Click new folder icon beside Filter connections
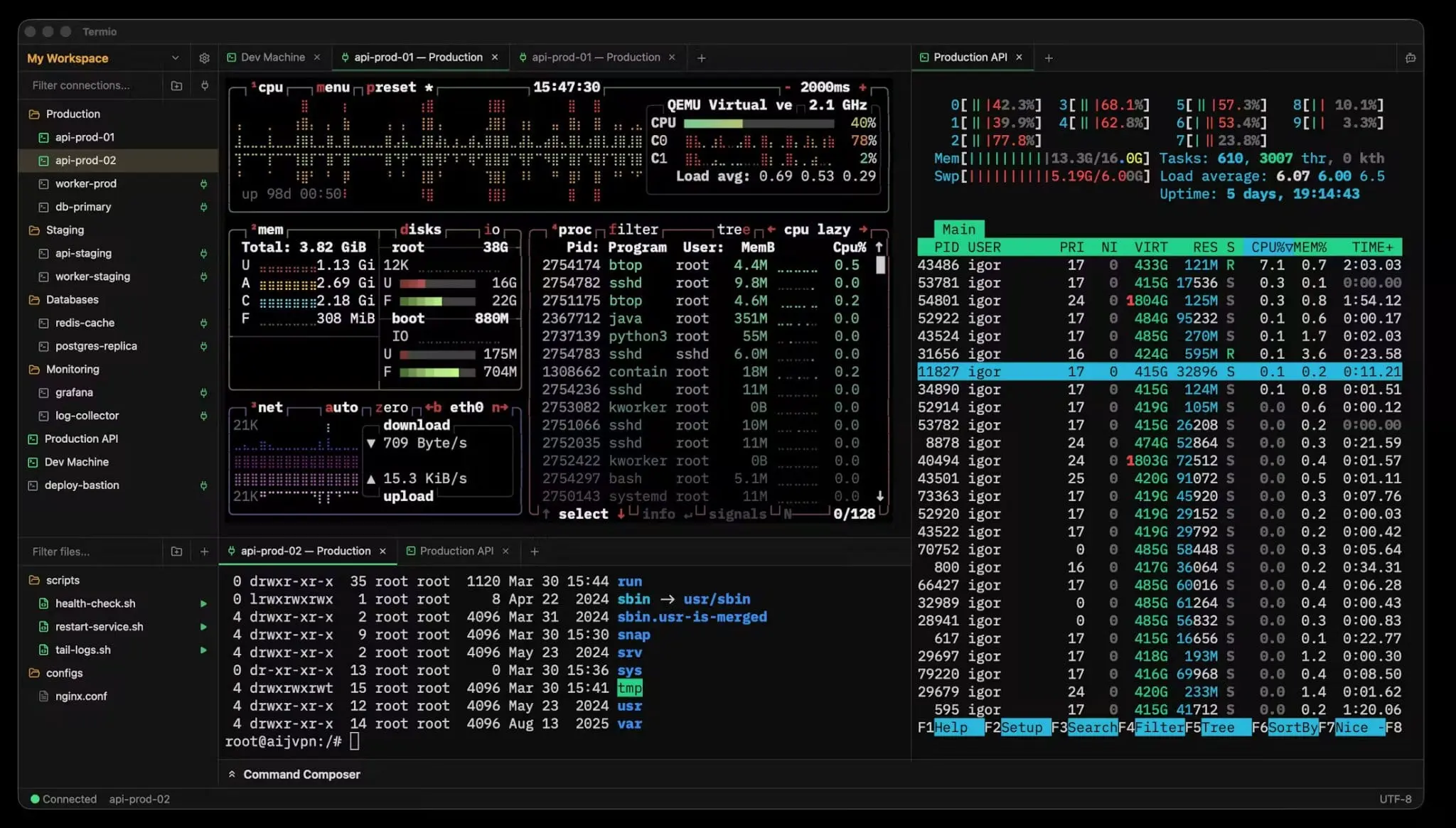1456x828 pixels. click(x=176, y=85)
